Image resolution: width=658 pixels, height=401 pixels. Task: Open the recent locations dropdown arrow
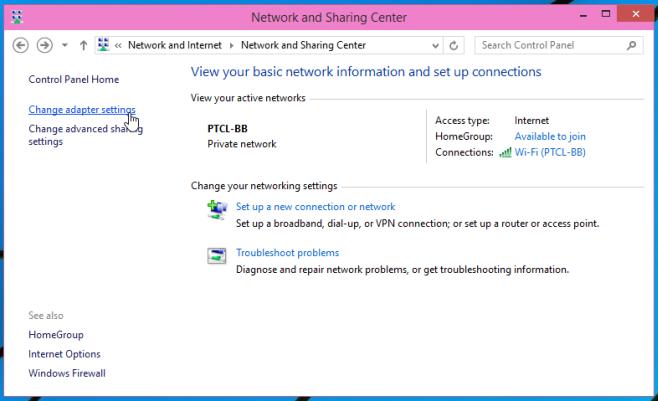[65, 45]
